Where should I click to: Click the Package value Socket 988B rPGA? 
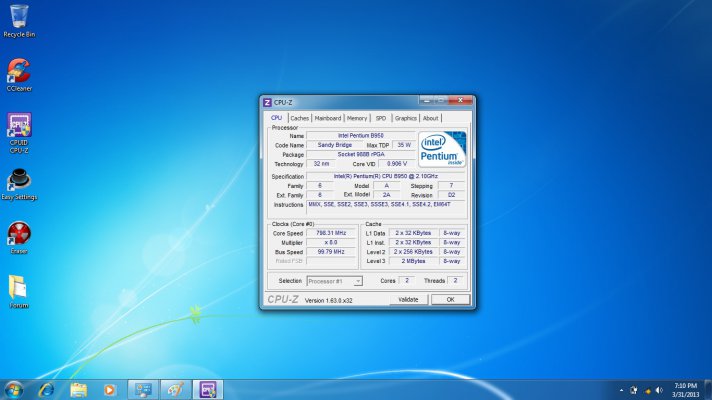coord(361,154)
